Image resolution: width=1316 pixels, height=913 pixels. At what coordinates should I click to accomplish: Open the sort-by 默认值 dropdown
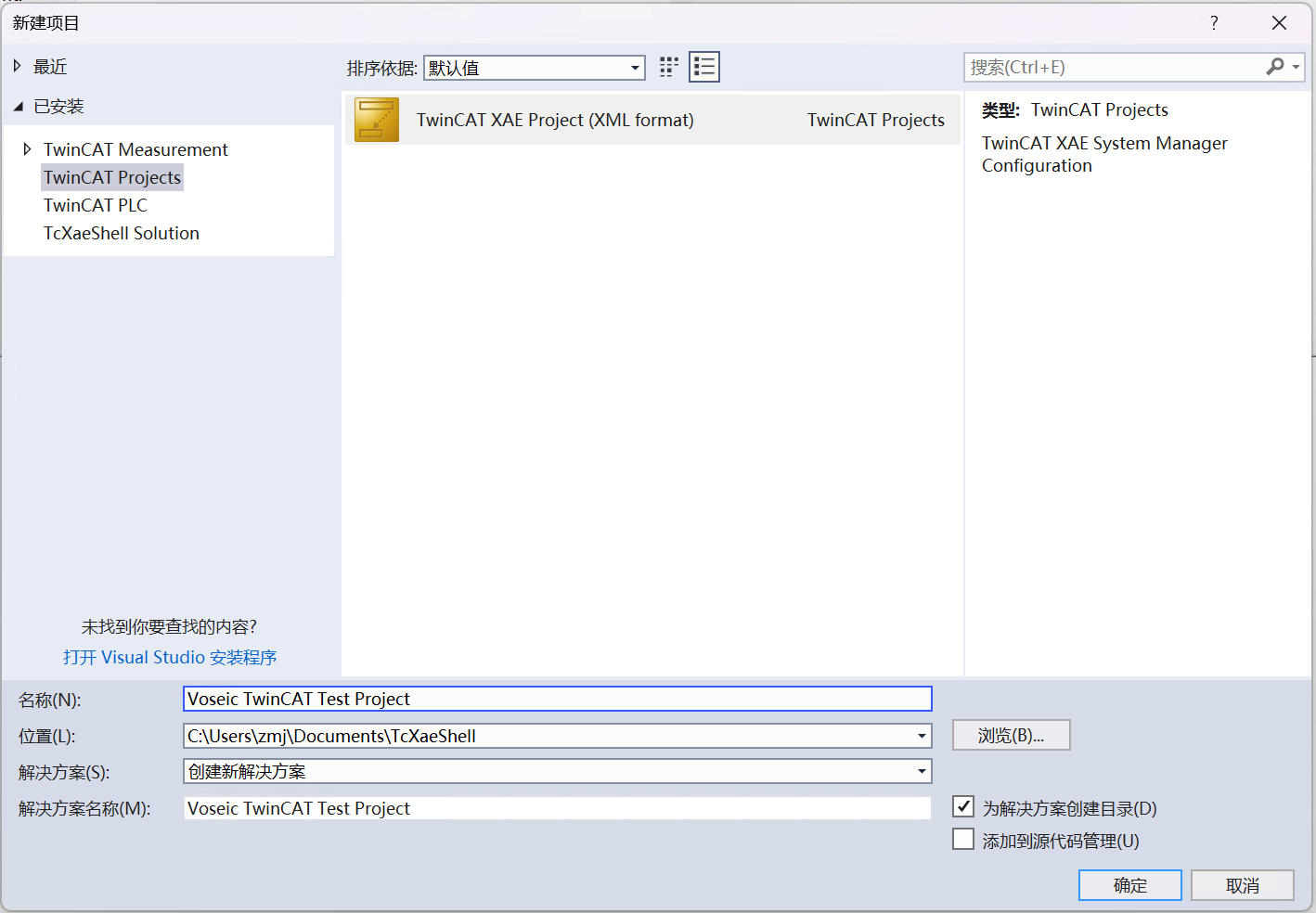click(x=535, y=68)
